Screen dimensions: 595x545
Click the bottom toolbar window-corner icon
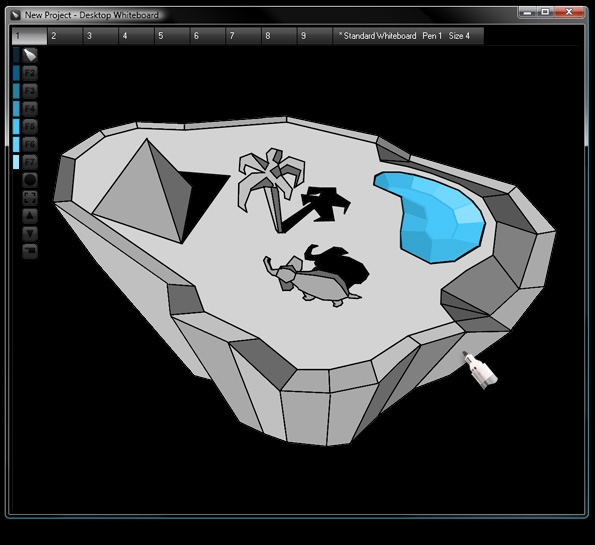(30, 251)
